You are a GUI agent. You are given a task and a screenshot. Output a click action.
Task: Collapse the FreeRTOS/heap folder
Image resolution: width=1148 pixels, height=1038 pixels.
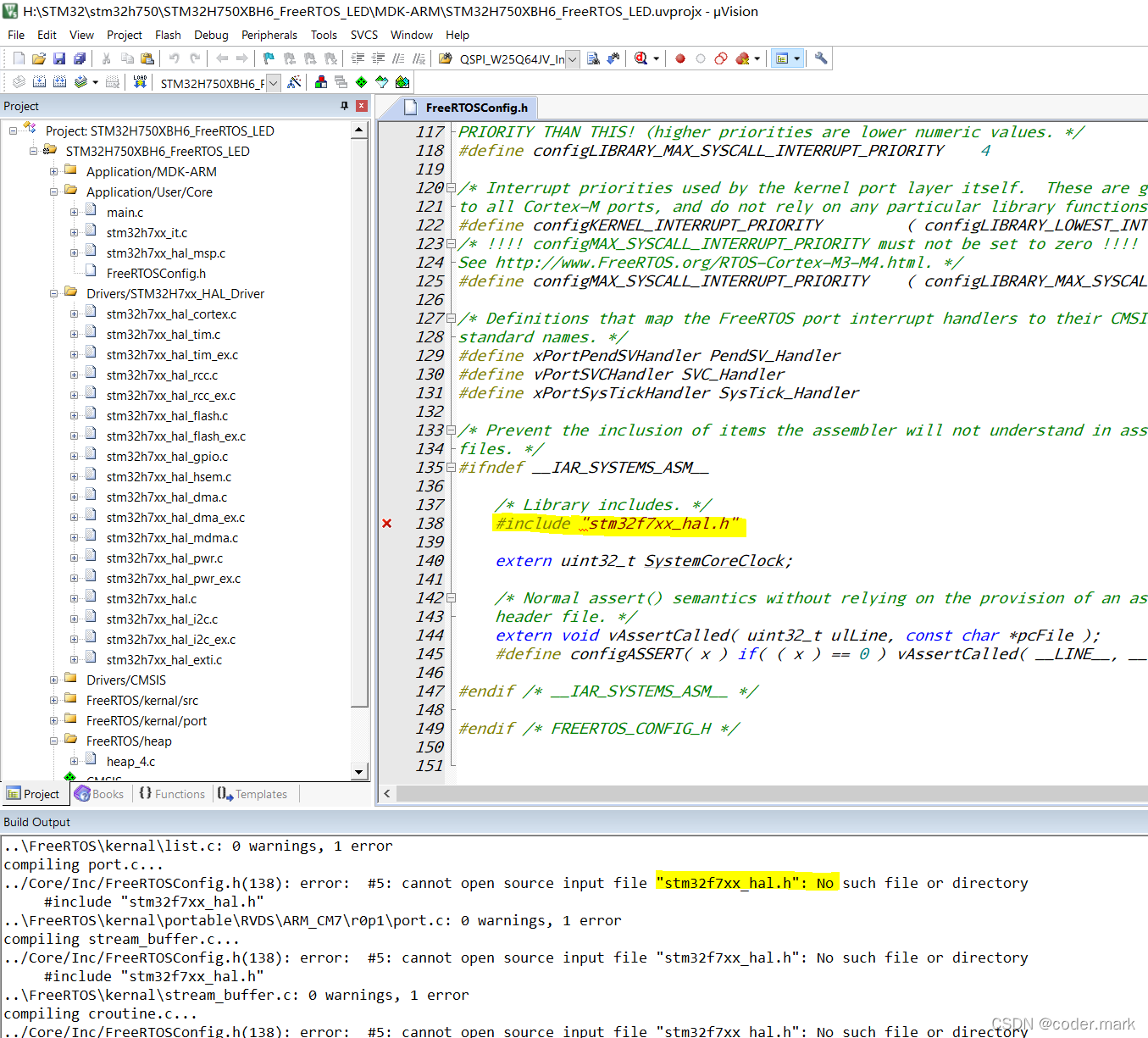point(53,741)
